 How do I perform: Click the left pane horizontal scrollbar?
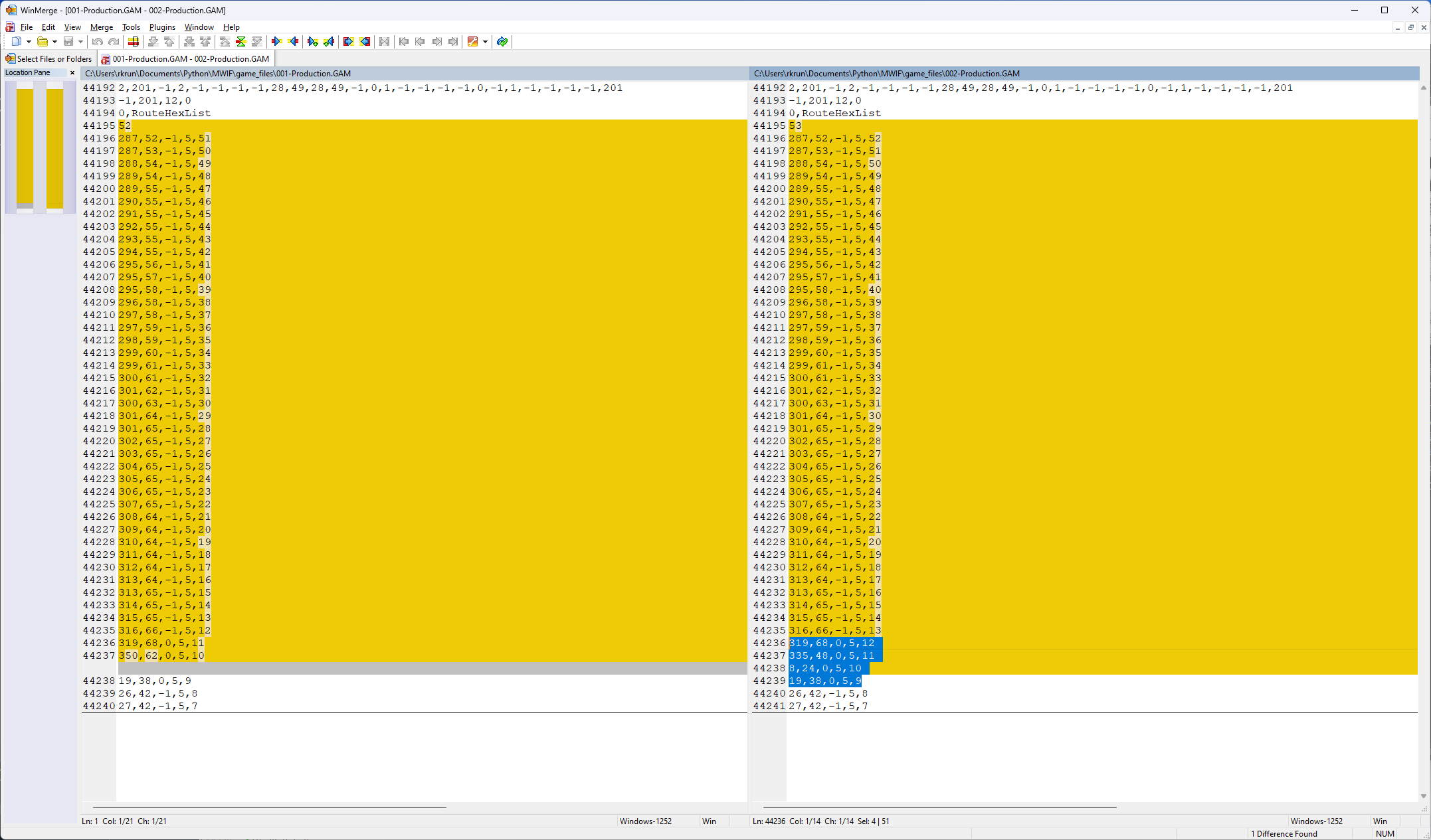[269, 807]
